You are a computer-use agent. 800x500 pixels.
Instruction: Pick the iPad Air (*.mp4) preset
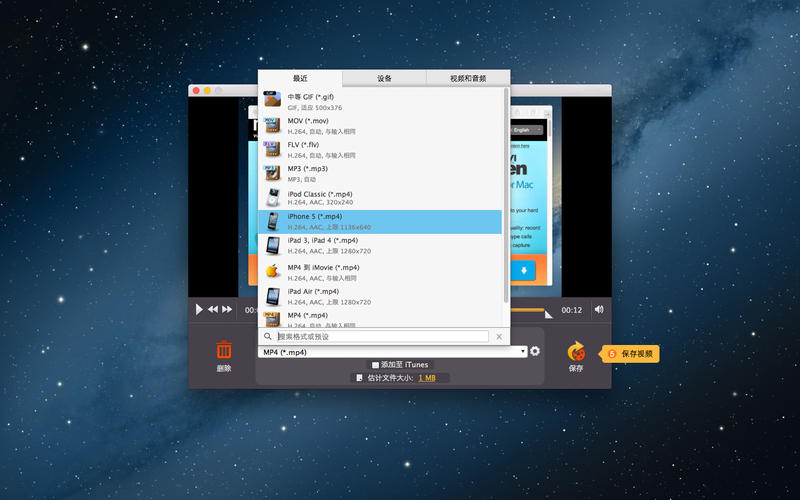380,296
